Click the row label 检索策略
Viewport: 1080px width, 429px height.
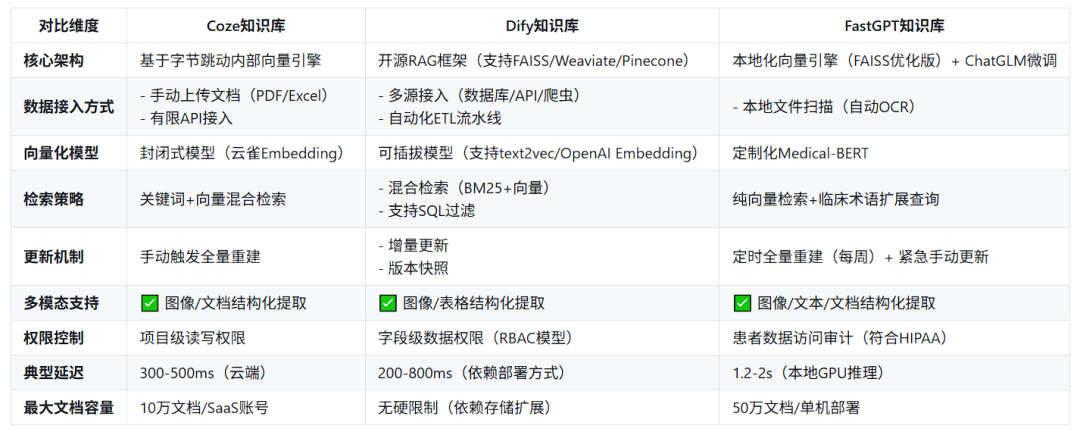[53, 200]
